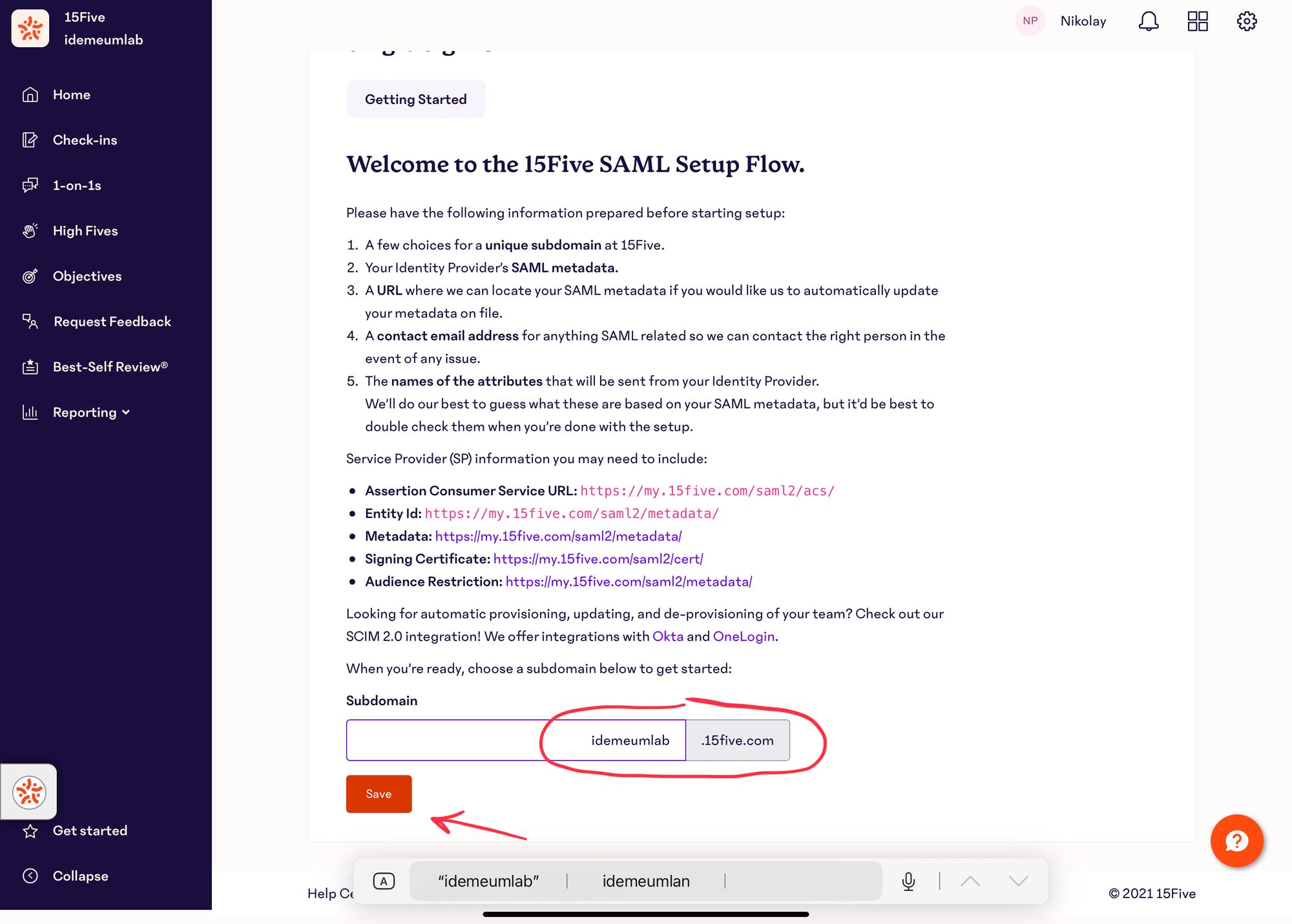Click the Entity Id URL text
The width and height of the screenshot is (1292, 924).
[572, 514]
